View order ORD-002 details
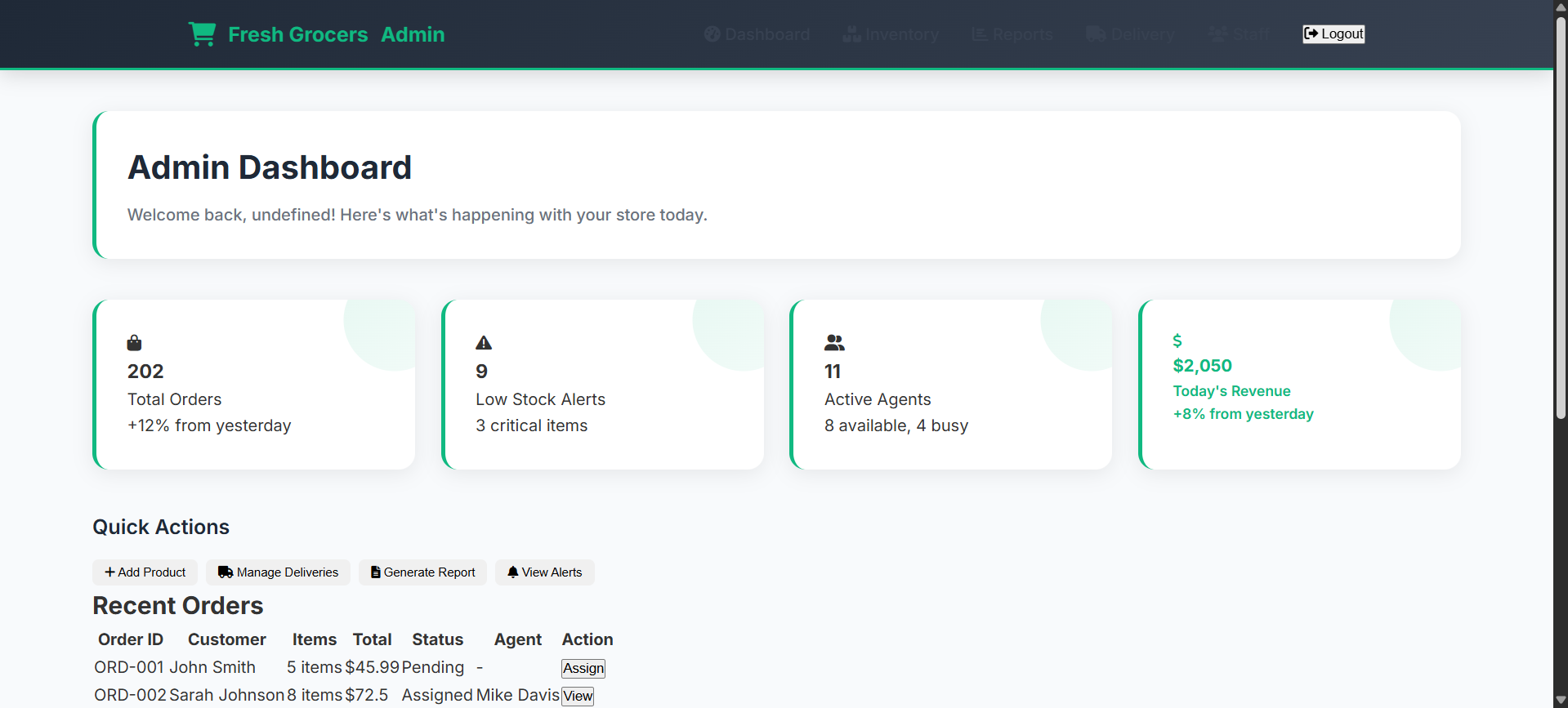Viewport: 1568px width, 708px height. click(x=578, y=696)
